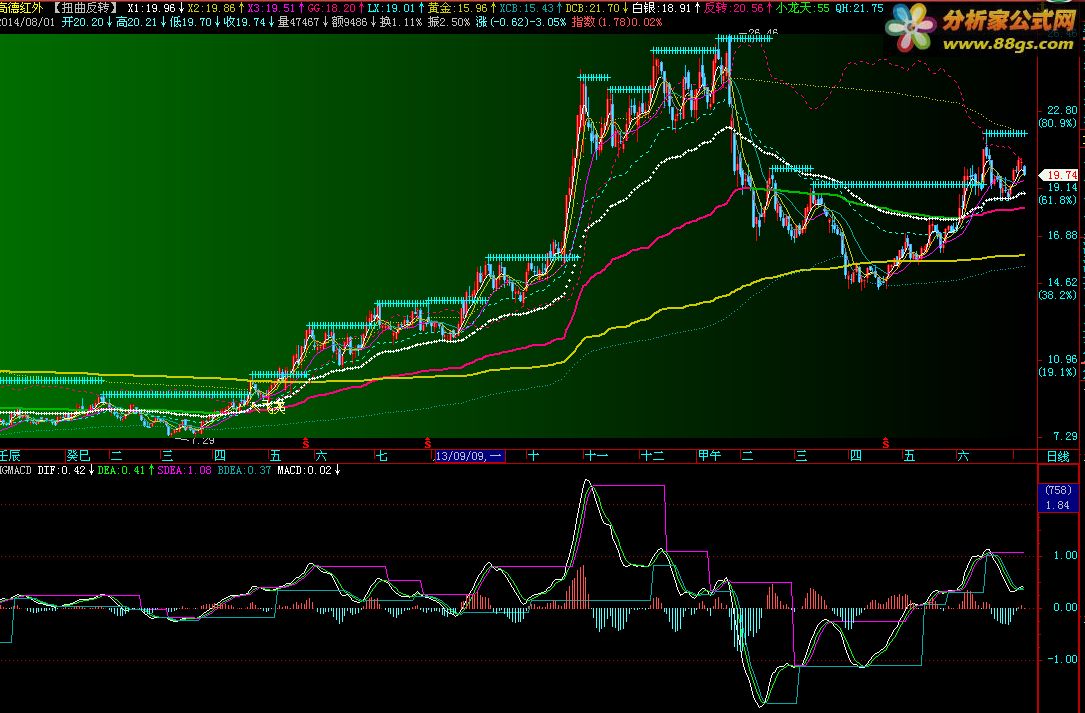Click the 甲午 year label on time axis
The height and width of the screenshot is (713, 1085).
pos(709,455)
